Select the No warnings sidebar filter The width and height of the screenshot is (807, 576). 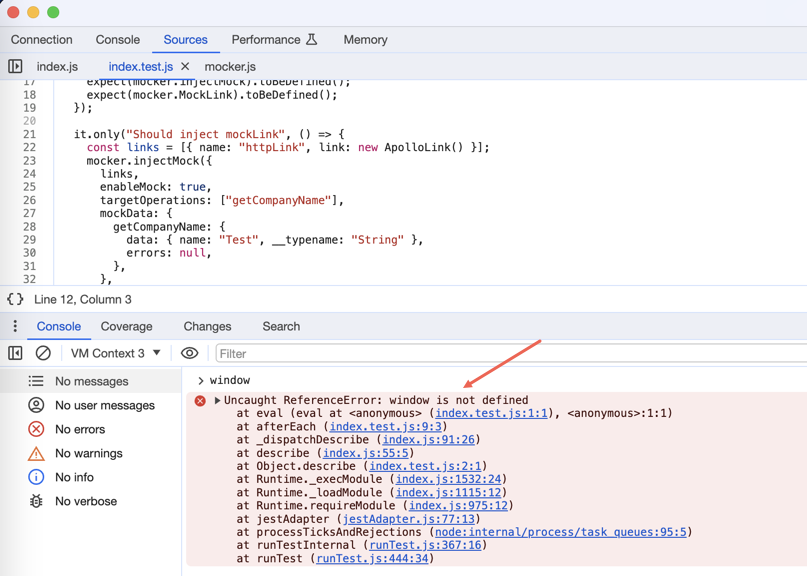click(91, 453)
